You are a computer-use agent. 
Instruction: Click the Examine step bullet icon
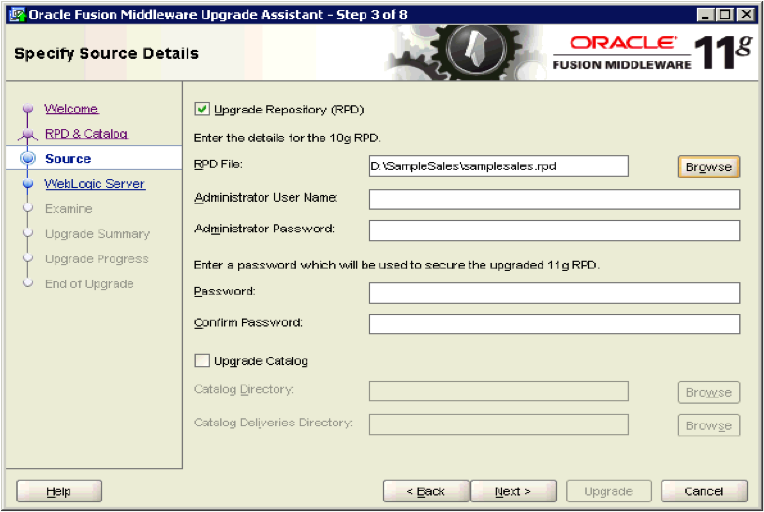click(x=28, y=208)
